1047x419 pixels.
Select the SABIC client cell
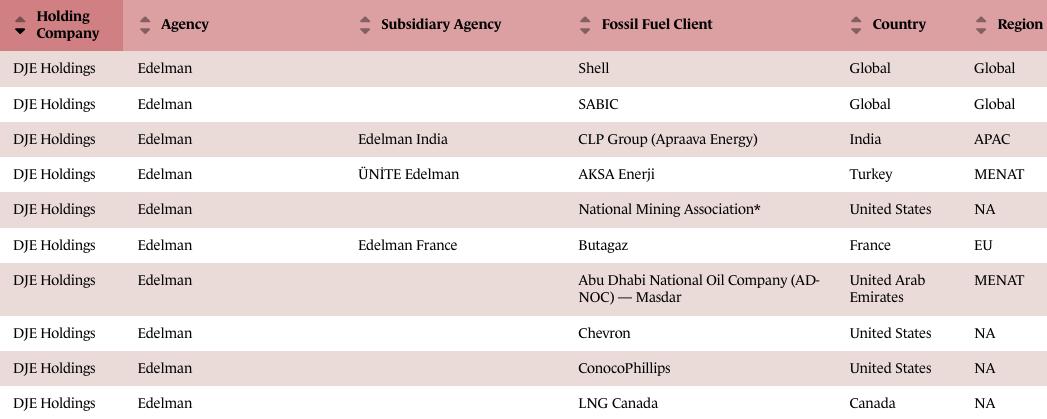[x=597, y=104]
